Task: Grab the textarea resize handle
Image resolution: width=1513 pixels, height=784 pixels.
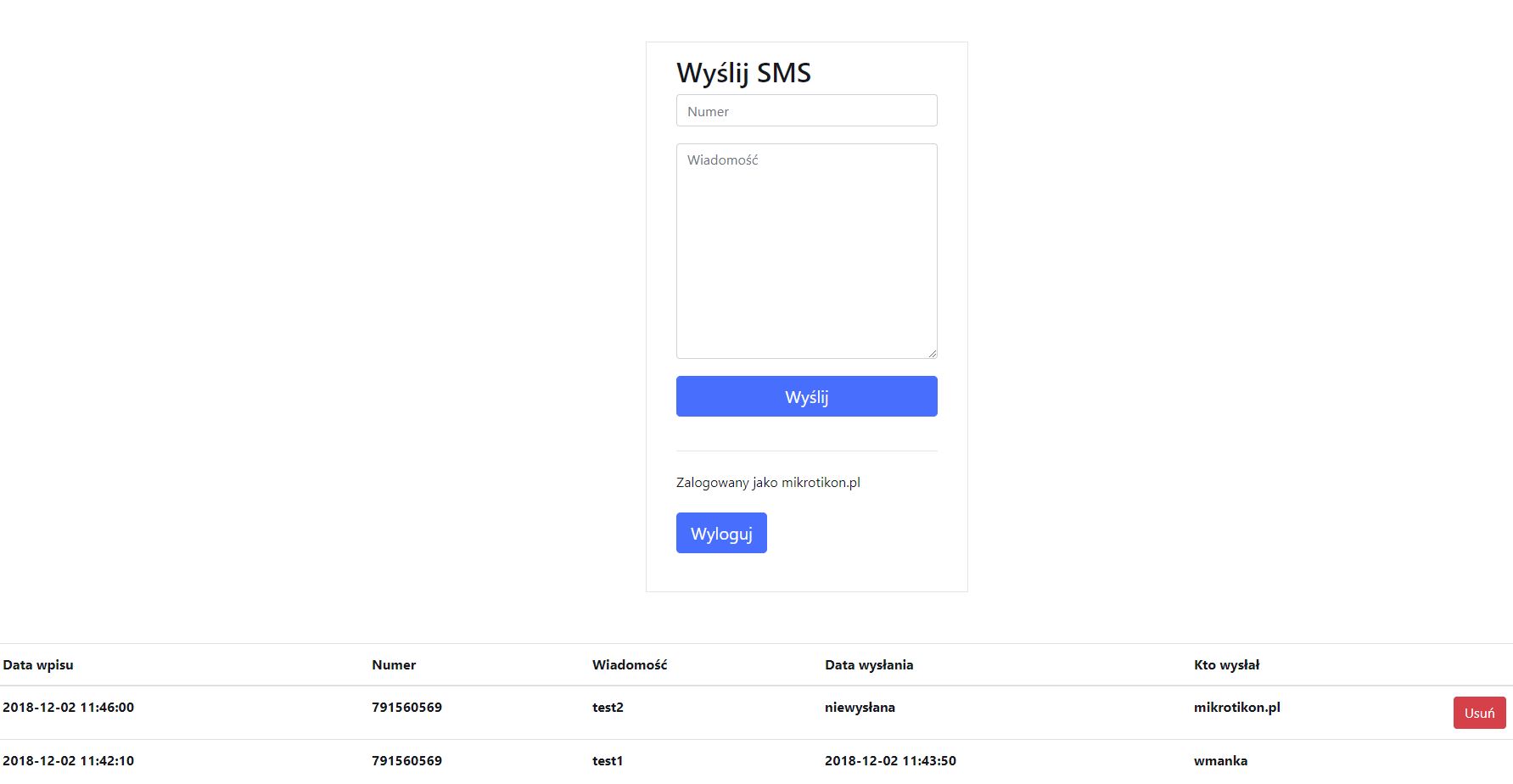Action: (x=932, y=353)
